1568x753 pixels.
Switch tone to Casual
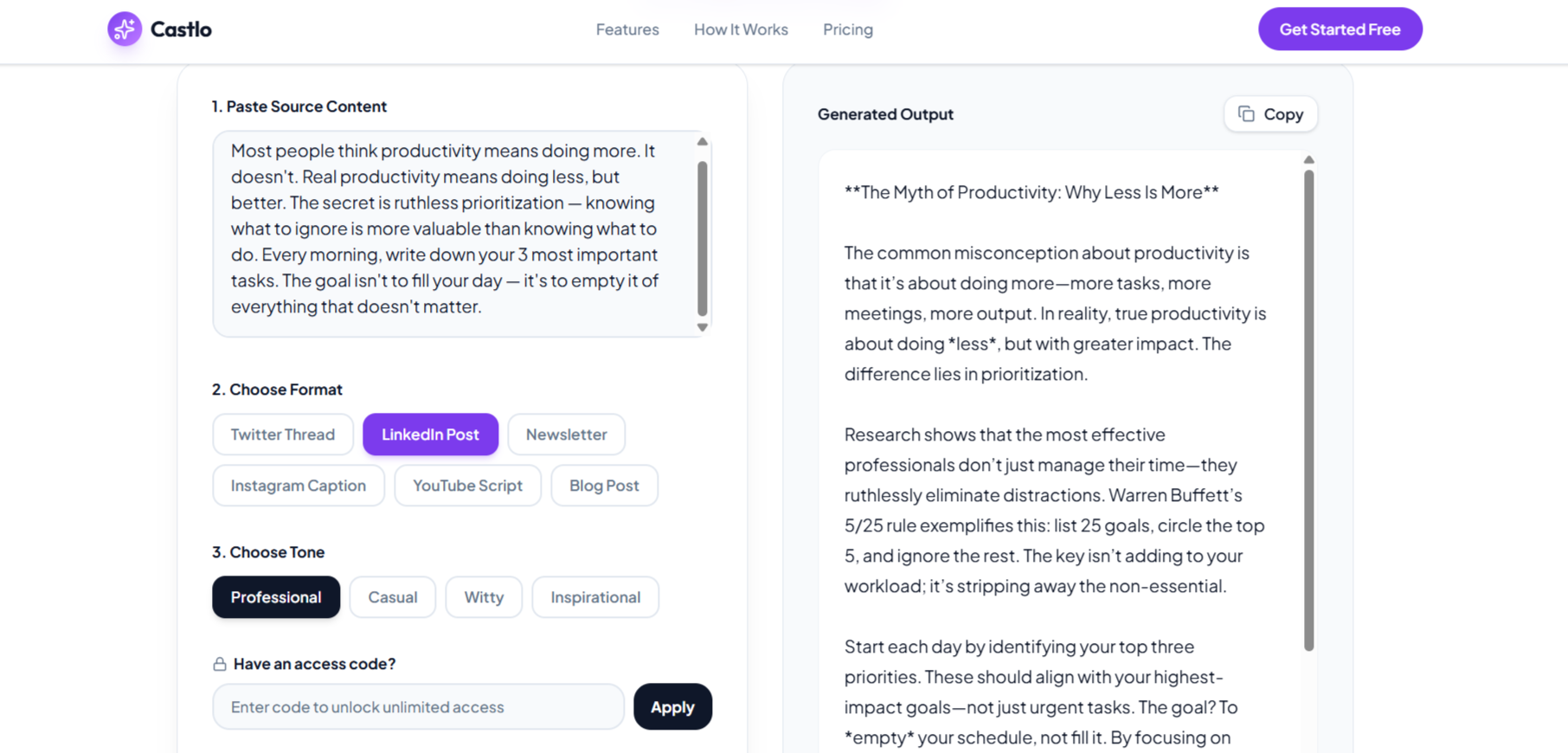(392, 597)
